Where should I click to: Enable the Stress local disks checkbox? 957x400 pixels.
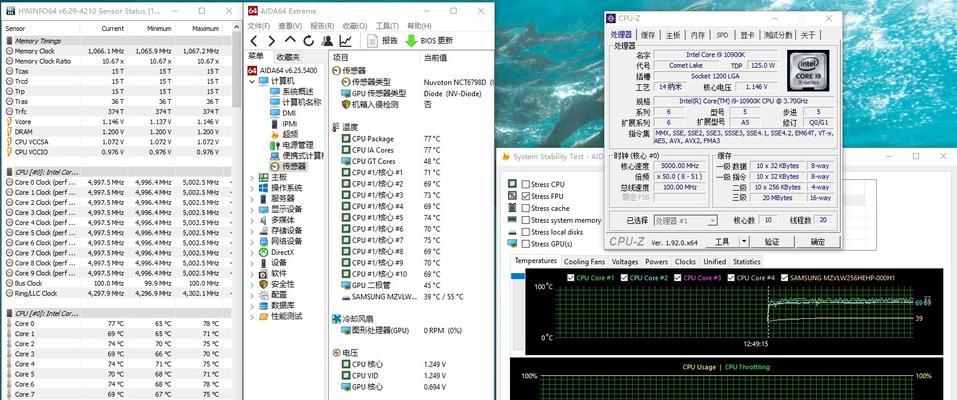(525, 232)
